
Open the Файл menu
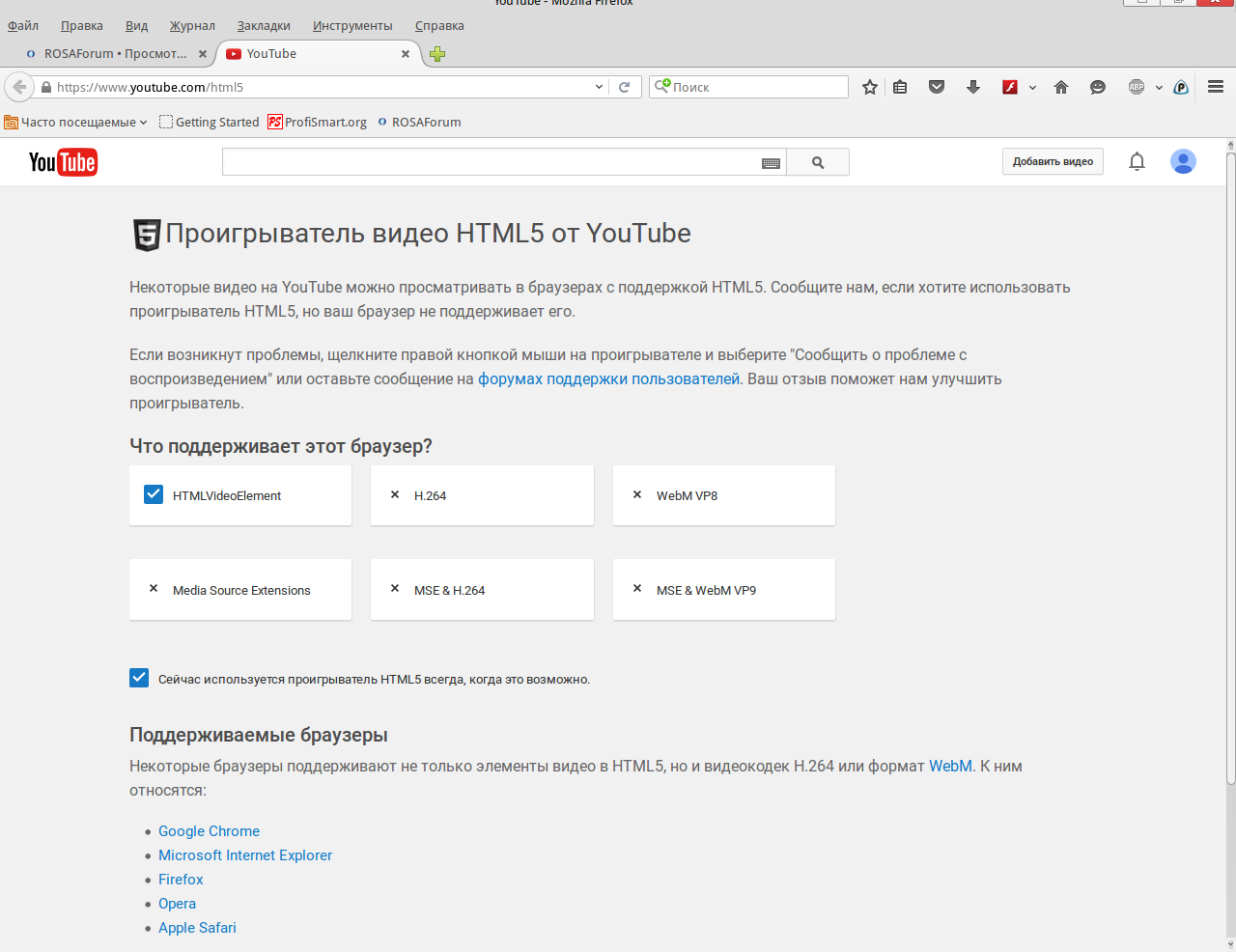[x=23, y=26]
